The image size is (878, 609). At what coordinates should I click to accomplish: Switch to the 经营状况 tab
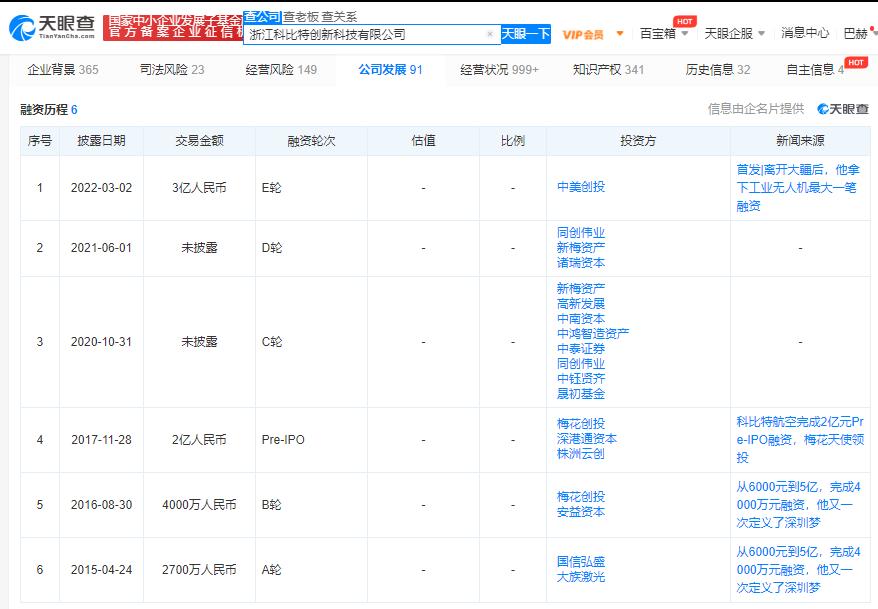(x=499, y=69)
